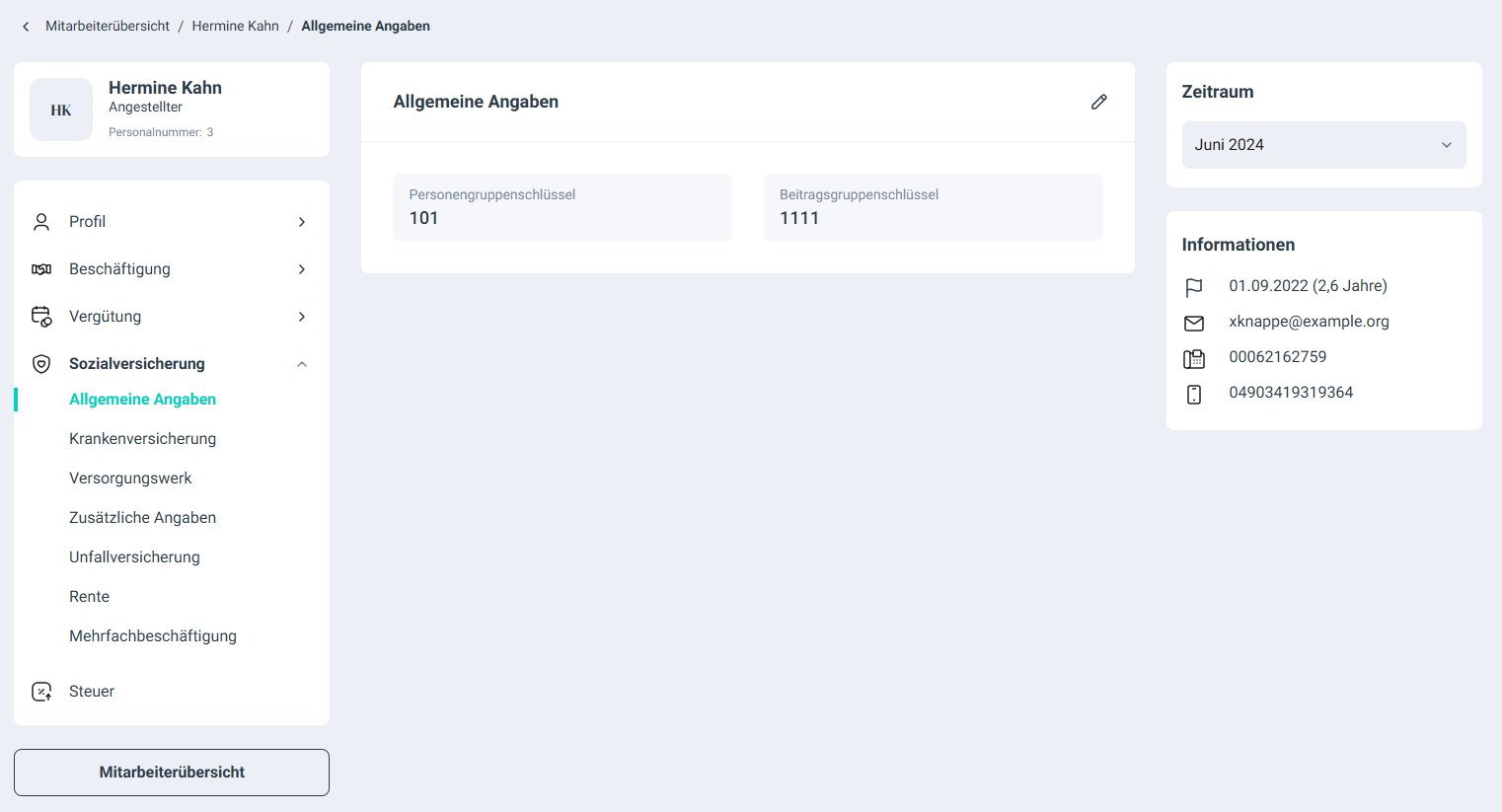Click the Mitarbeiterübersicht button at the bottom
This screenshot has width=1502, height=812.
(172, 773)
